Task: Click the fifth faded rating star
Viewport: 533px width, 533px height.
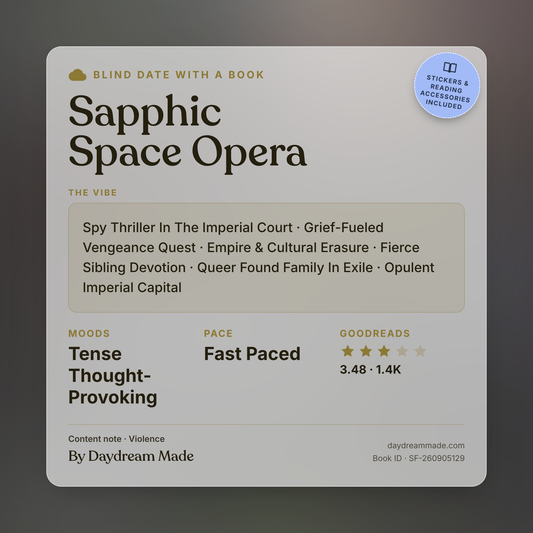Action: click(420, 351)
